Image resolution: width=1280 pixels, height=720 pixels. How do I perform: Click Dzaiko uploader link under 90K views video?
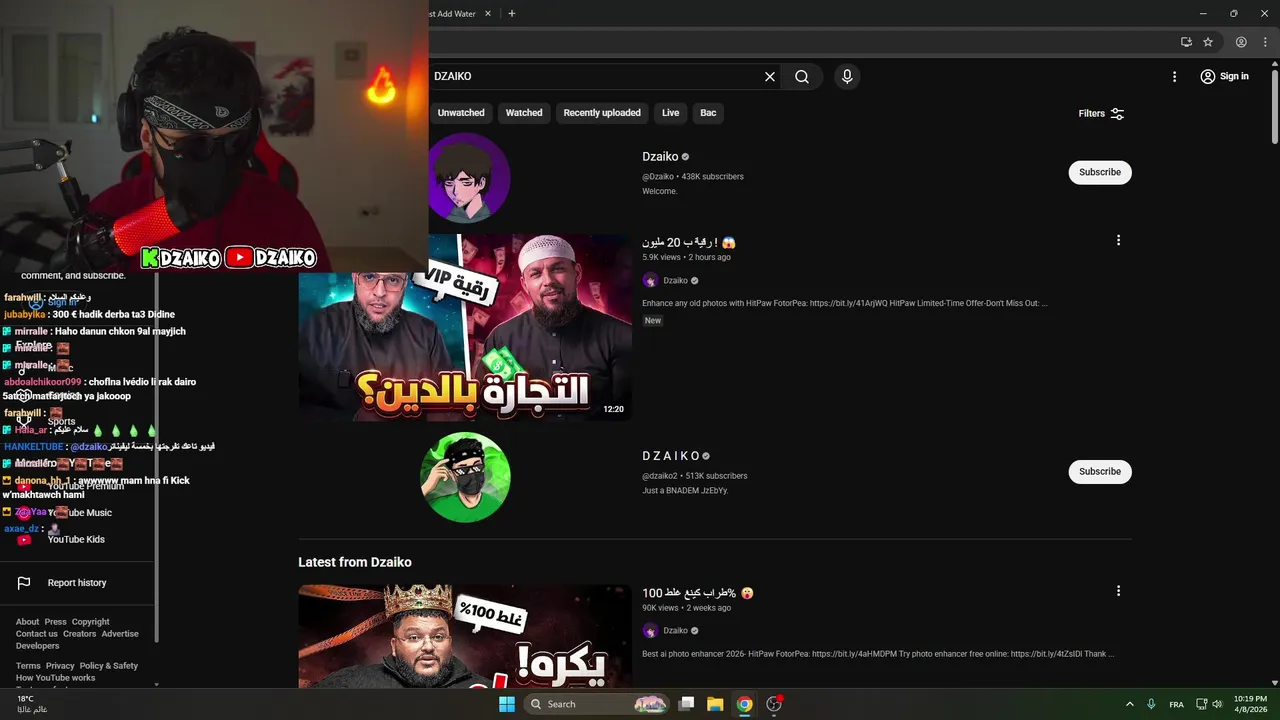pos(676,631)
